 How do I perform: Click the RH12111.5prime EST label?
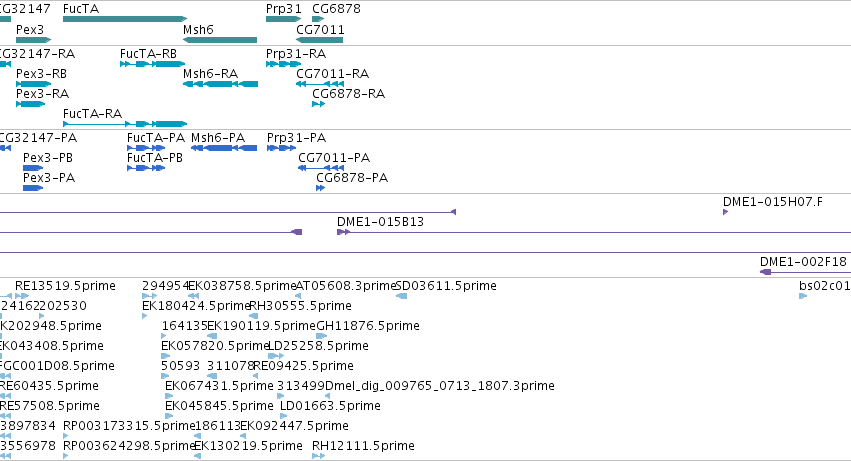point(363,446)
